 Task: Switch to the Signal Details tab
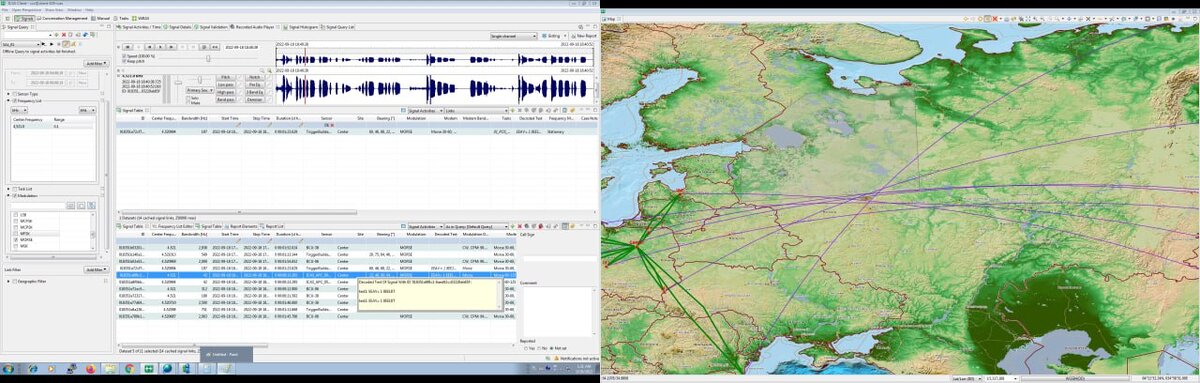[177, 27]
